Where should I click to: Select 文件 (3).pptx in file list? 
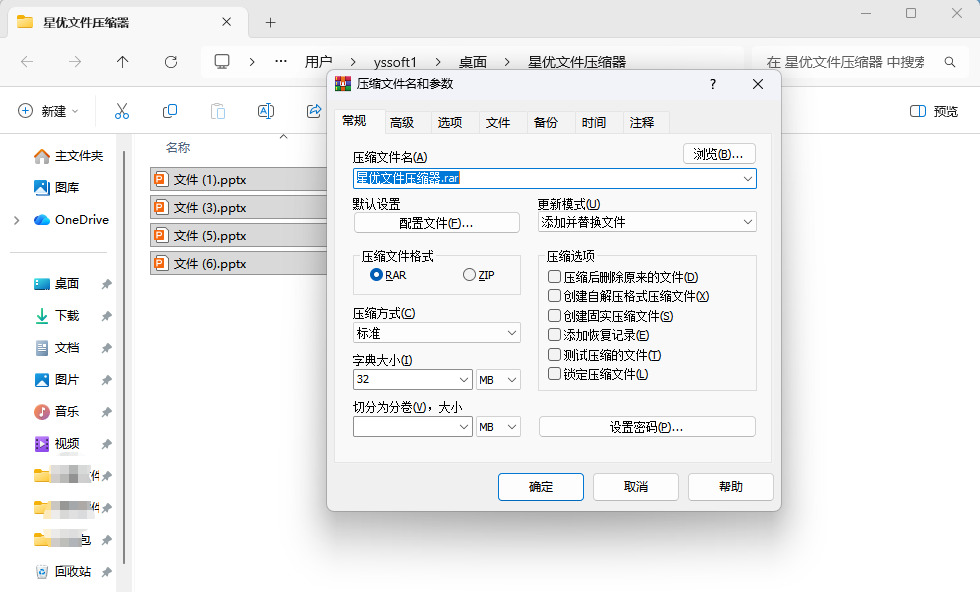click(x=239, y=208)
